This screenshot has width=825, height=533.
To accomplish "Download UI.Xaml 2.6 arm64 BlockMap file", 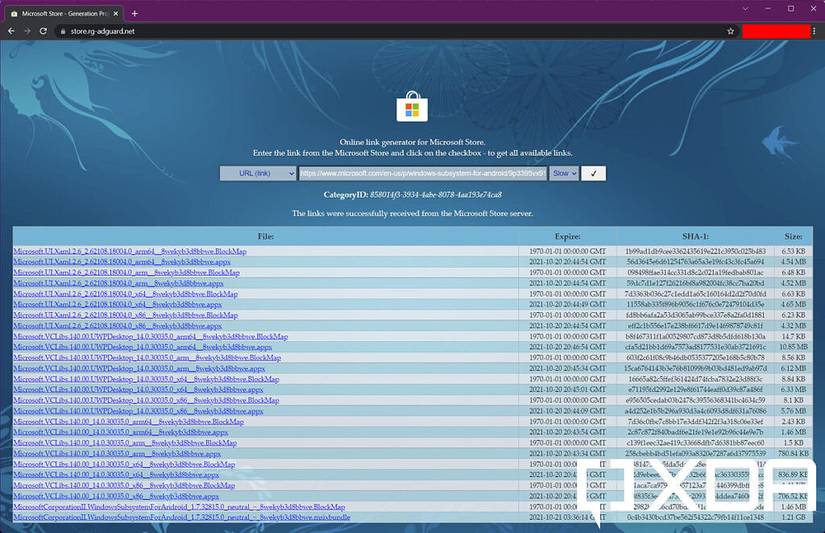I will pyautogui.click(x=130, y=252).
